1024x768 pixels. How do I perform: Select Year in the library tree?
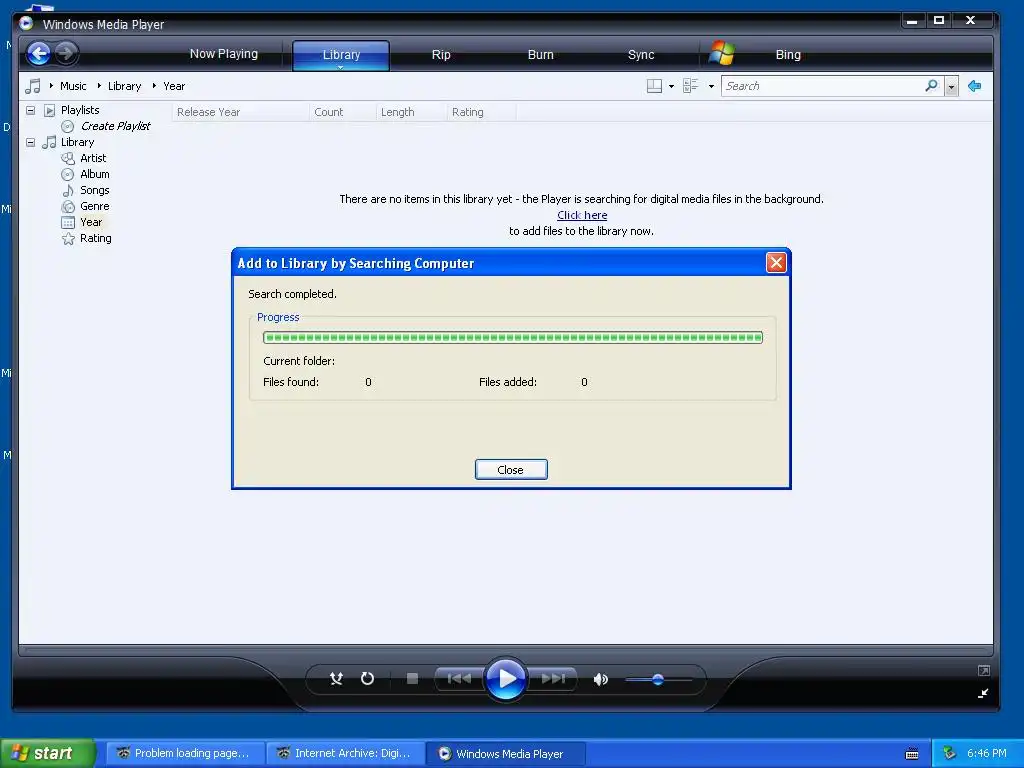pos(91,222)
